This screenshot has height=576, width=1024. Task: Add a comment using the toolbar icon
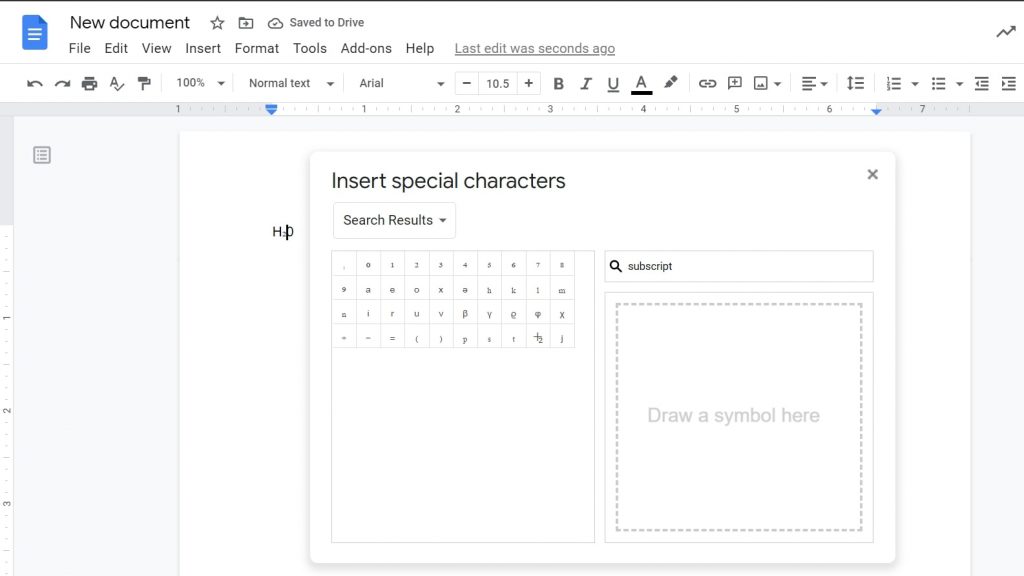coord(735,83)
